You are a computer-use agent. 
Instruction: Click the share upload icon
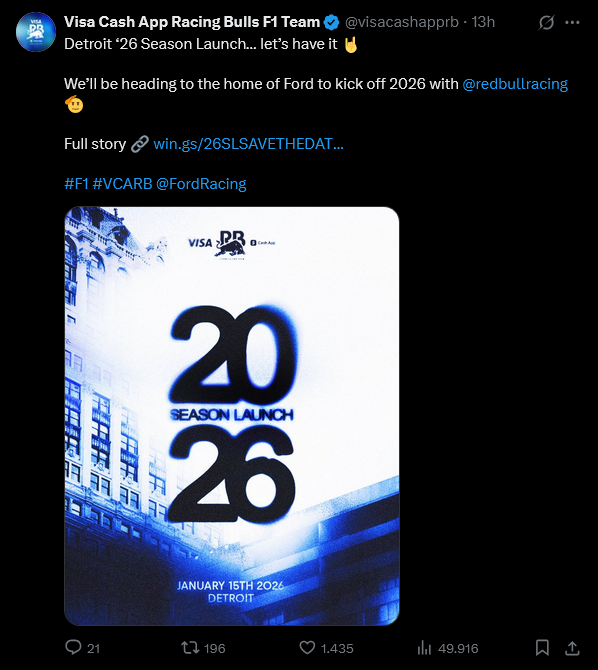point(572,648)
